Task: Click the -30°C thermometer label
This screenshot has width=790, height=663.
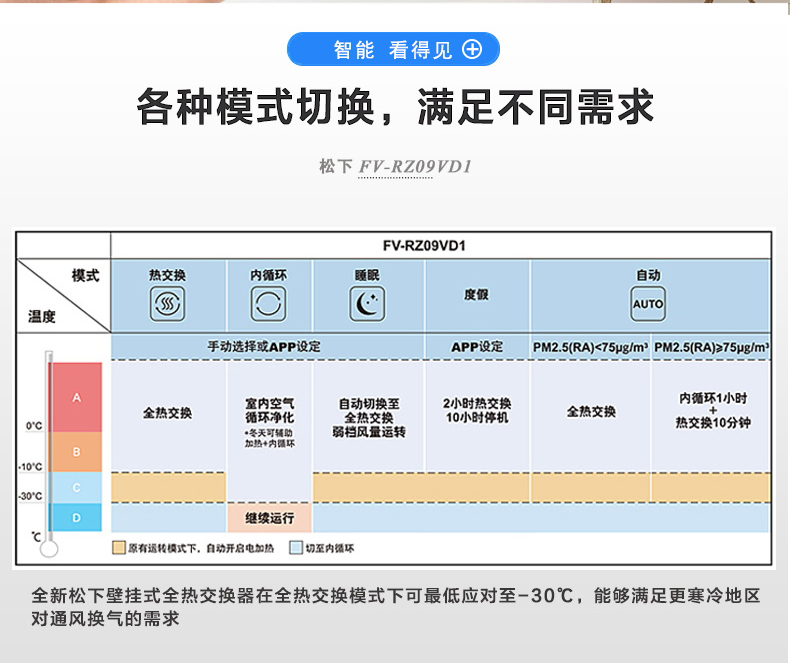Action: pyautogui.click(x=31, y=496)
